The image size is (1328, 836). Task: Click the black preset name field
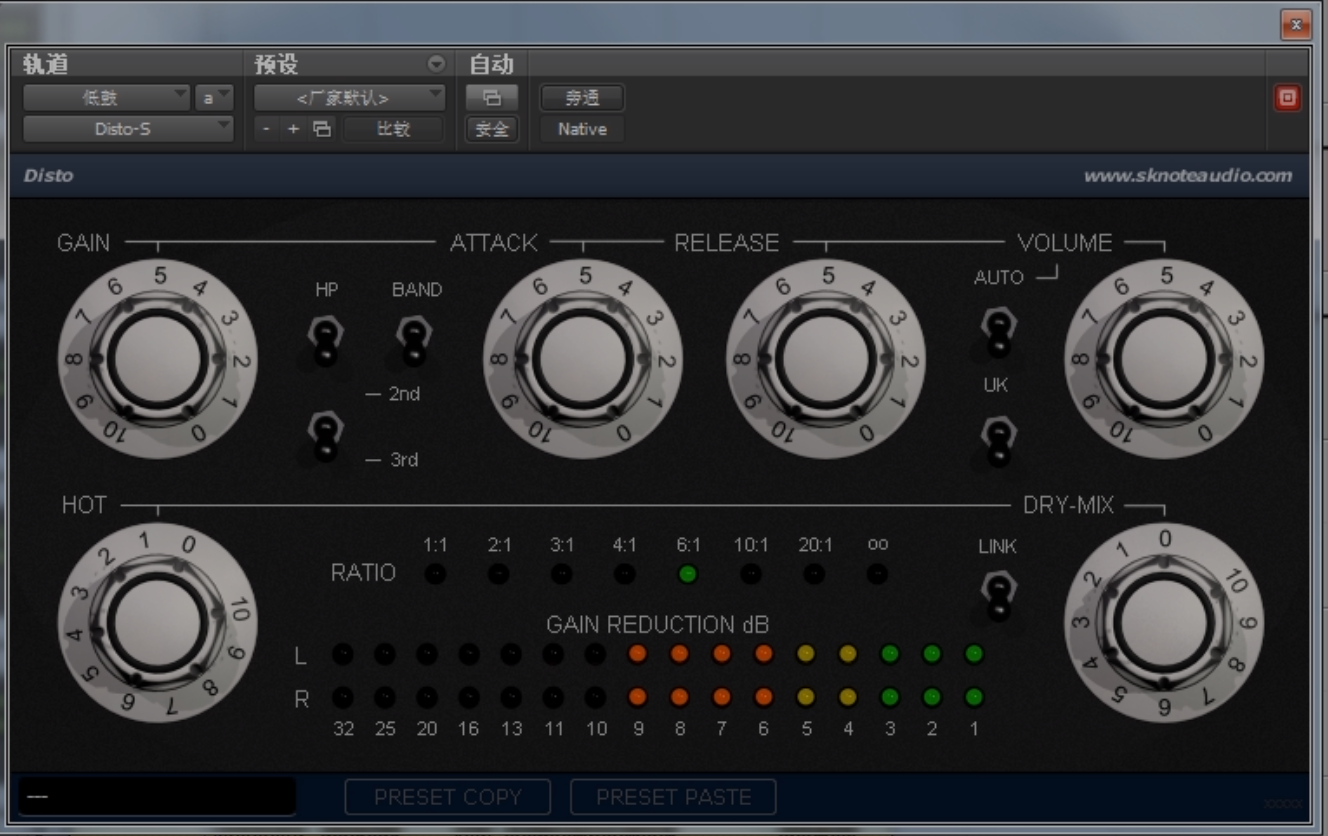point(157,797)
